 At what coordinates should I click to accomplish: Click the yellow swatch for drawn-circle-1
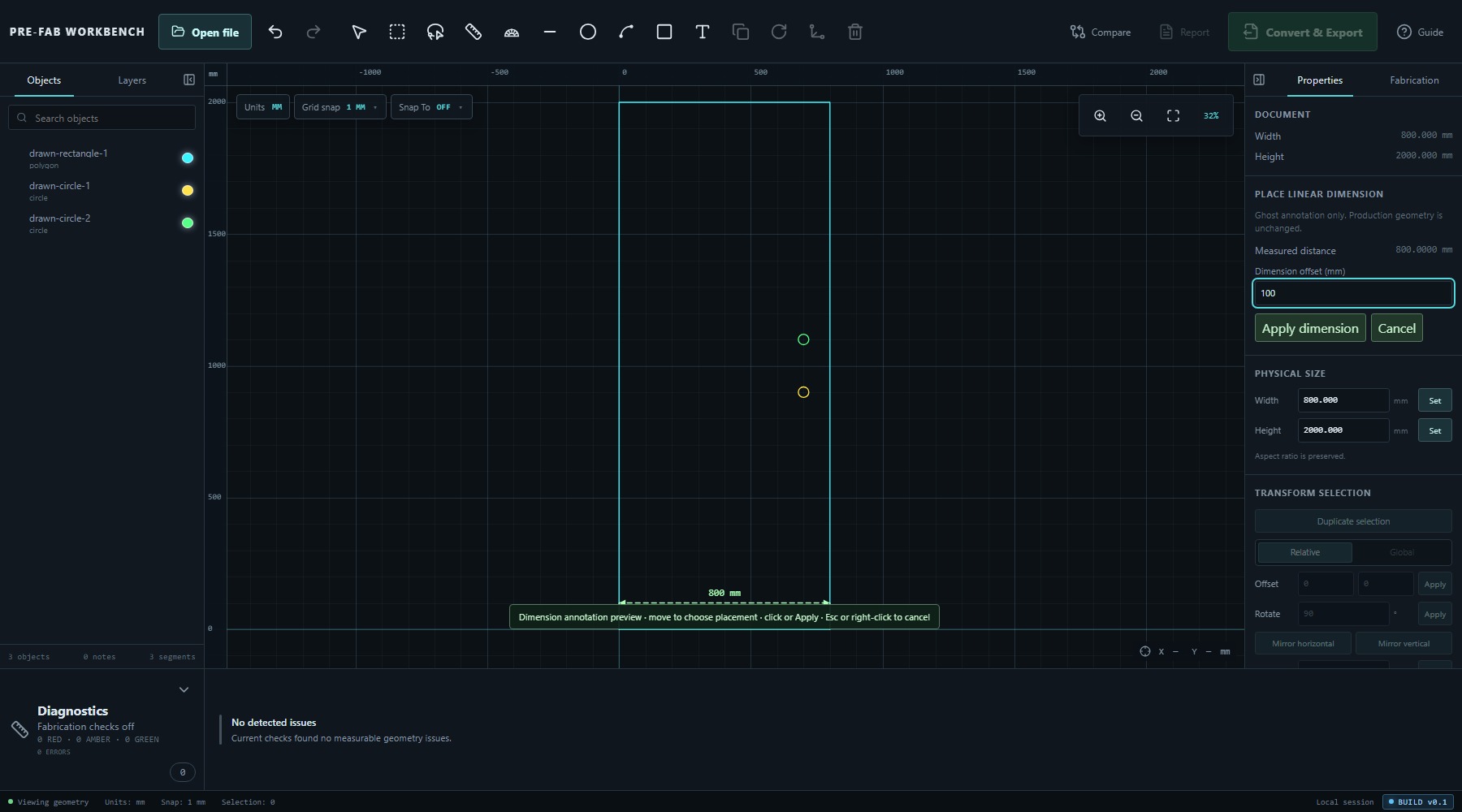point(188,190)
